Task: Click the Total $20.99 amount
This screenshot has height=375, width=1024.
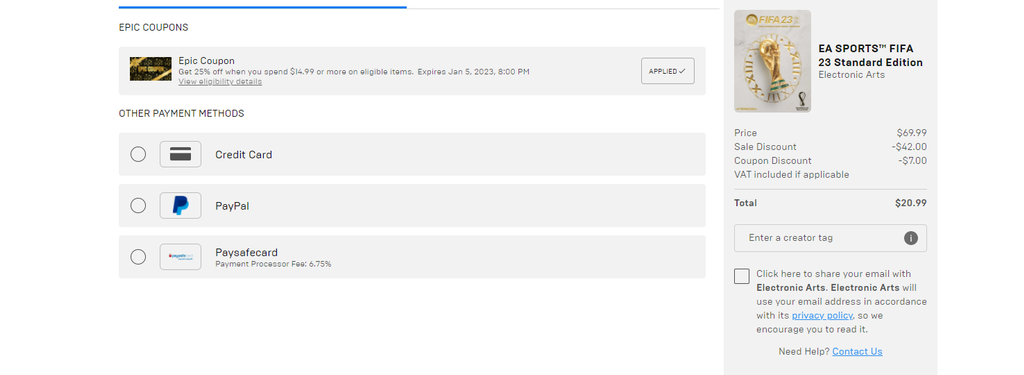Action: click(911, 203)
